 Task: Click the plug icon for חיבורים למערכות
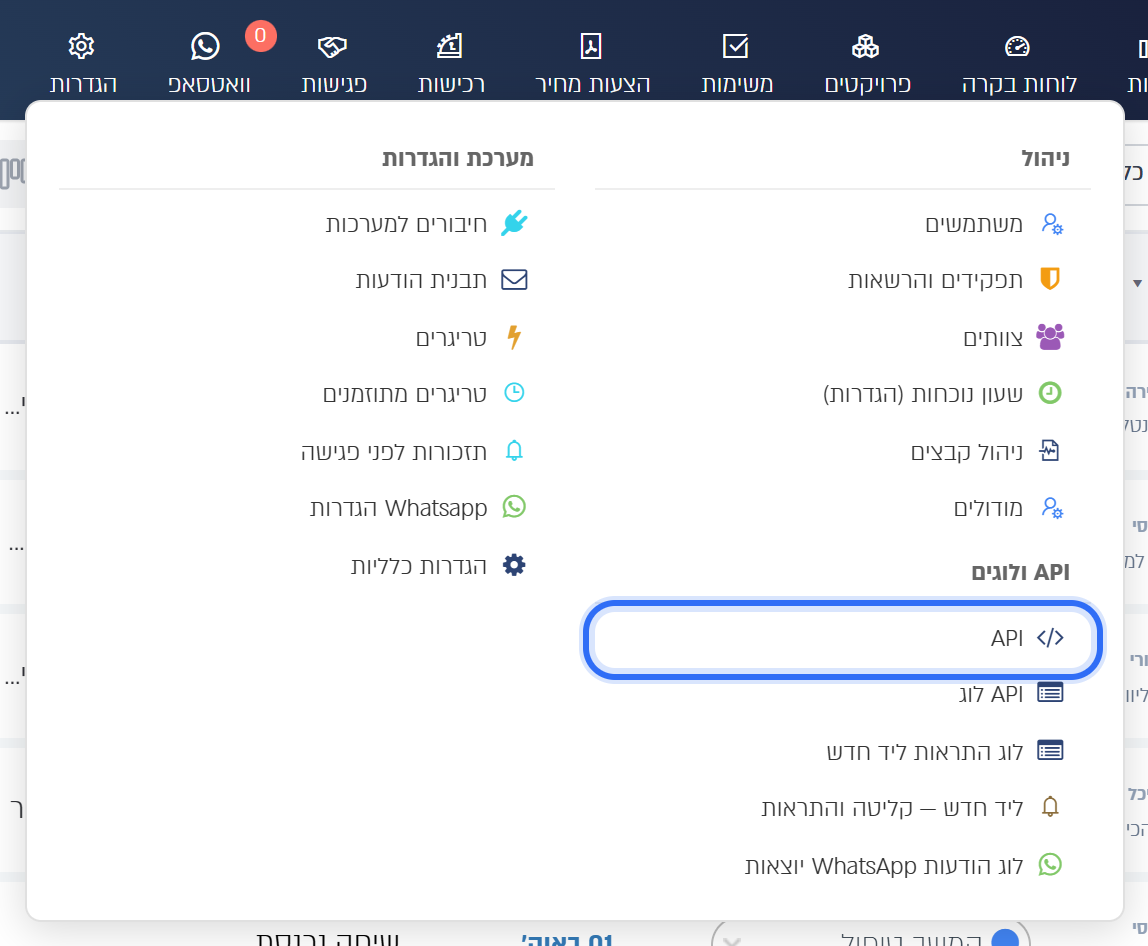coord(514,223)
